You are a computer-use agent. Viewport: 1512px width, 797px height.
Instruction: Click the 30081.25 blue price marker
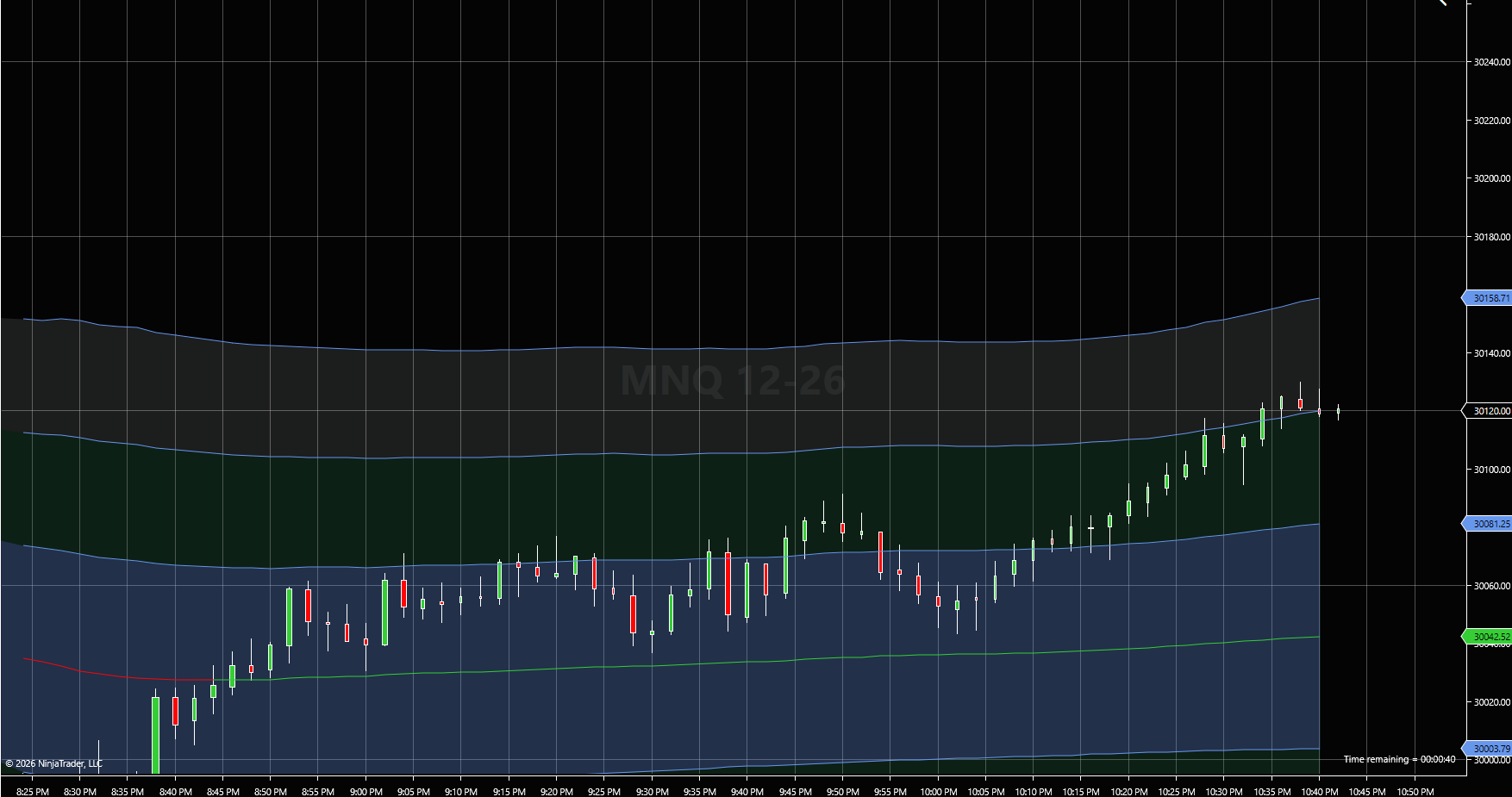point(1487,524)
